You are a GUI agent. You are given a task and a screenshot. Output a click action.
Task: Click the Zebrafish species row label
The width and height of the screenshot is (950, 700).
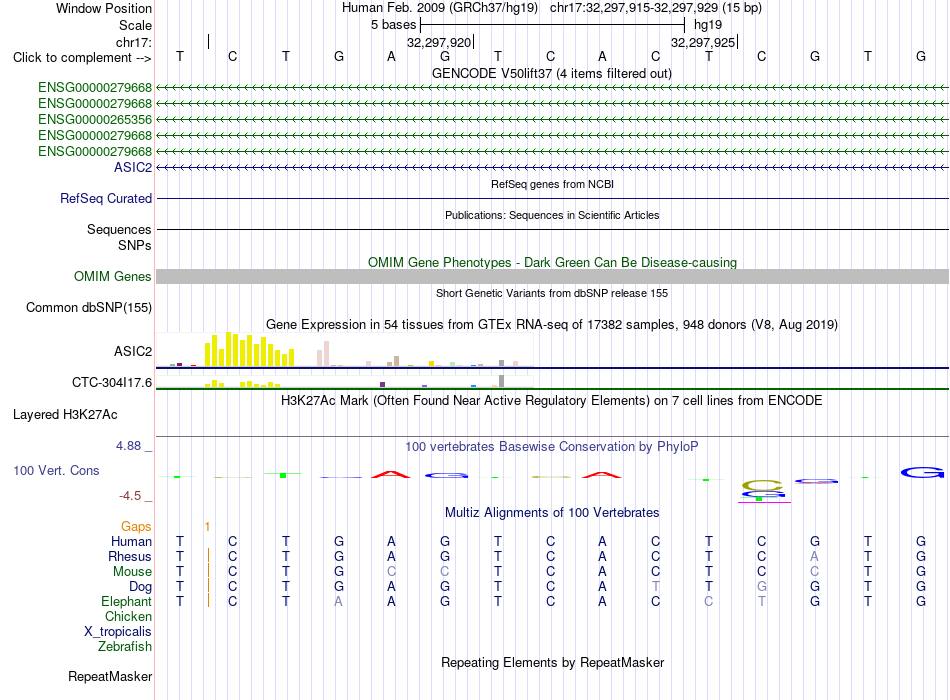coord(125,647)
